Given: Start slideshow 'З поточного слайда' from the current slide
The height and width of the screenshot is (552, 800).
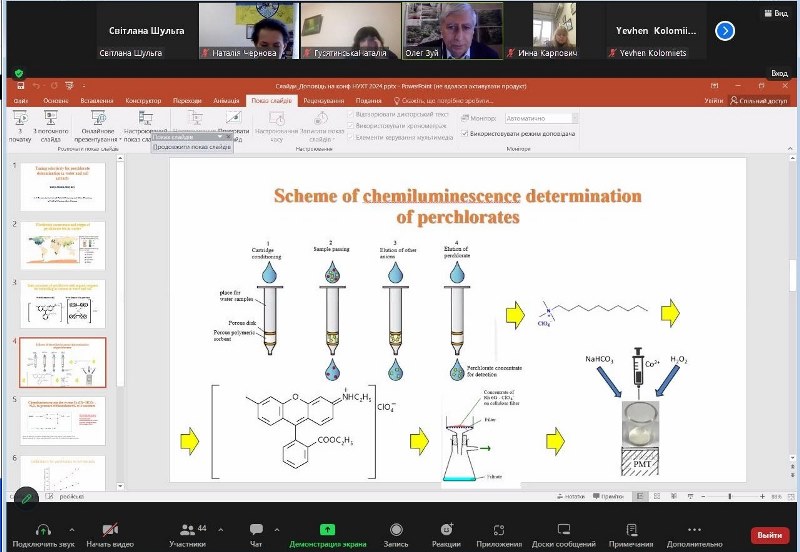Looking at the screenshot, I should (51, 126).
